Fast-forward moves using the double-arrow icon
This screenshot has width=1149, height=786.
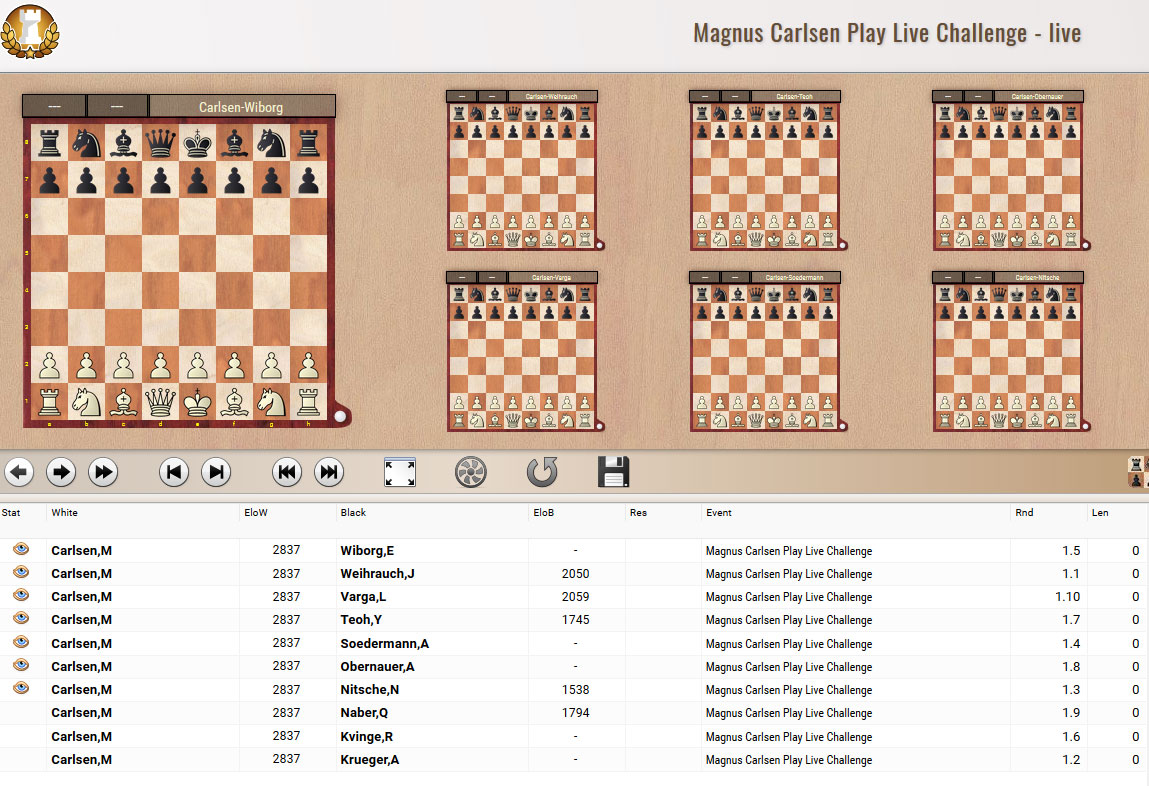103,471
